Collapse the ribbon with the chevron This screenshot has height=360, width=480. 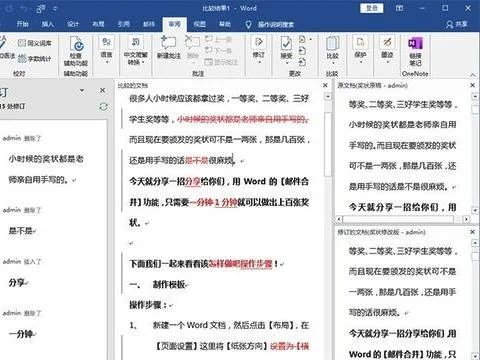tap(473, 74)
